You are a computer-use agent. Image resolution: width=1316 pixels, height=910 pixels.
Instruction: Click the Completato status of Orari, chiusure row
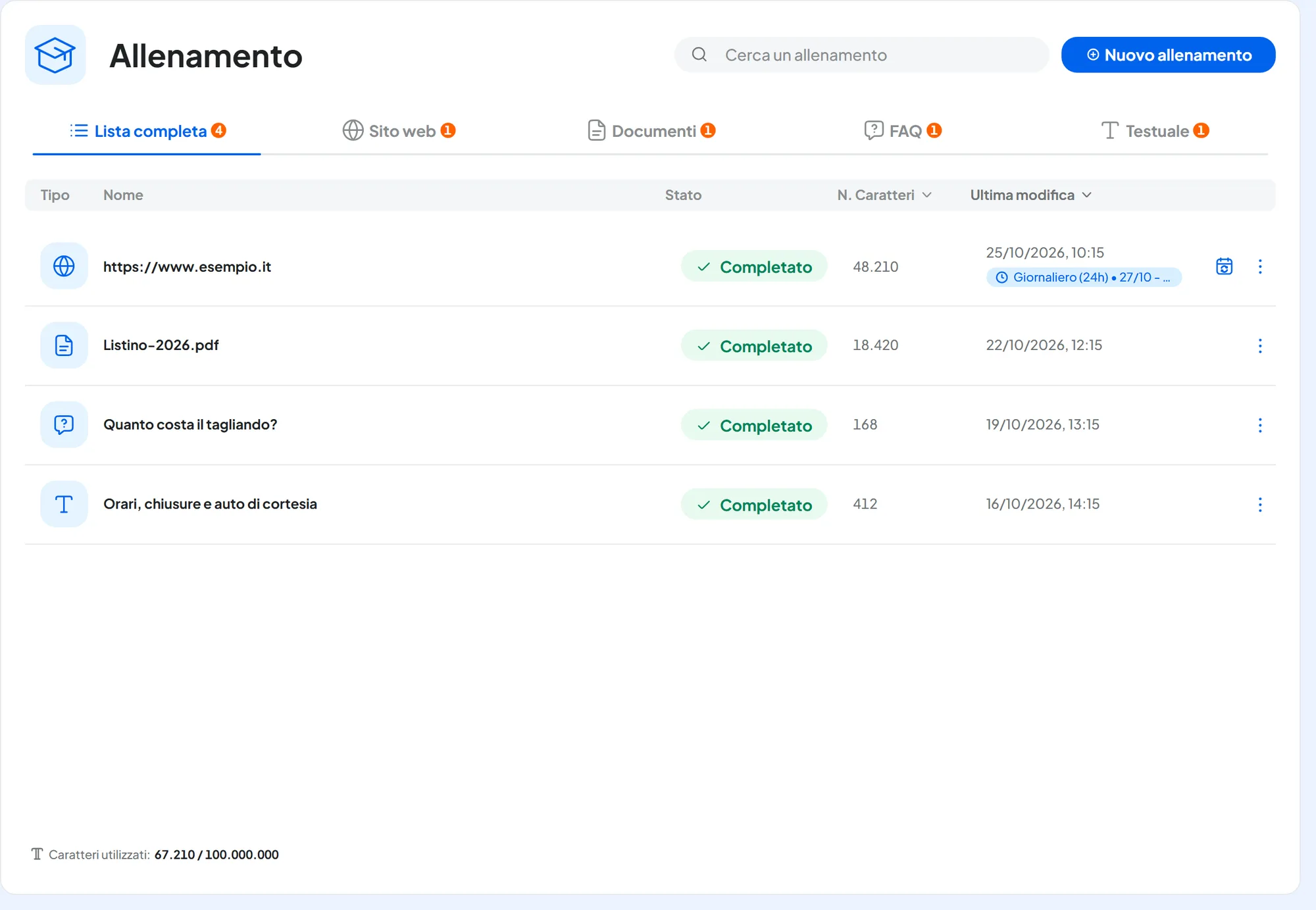pos(754,505)
